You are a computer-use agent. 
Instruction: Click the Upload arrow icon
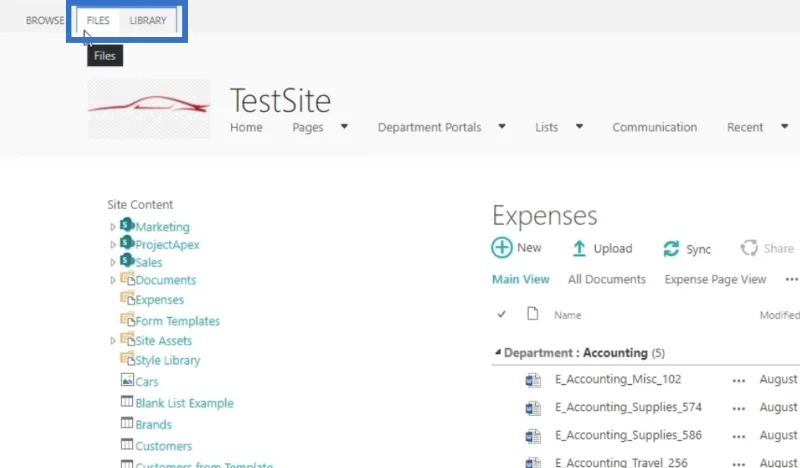[x=579, y=249]
